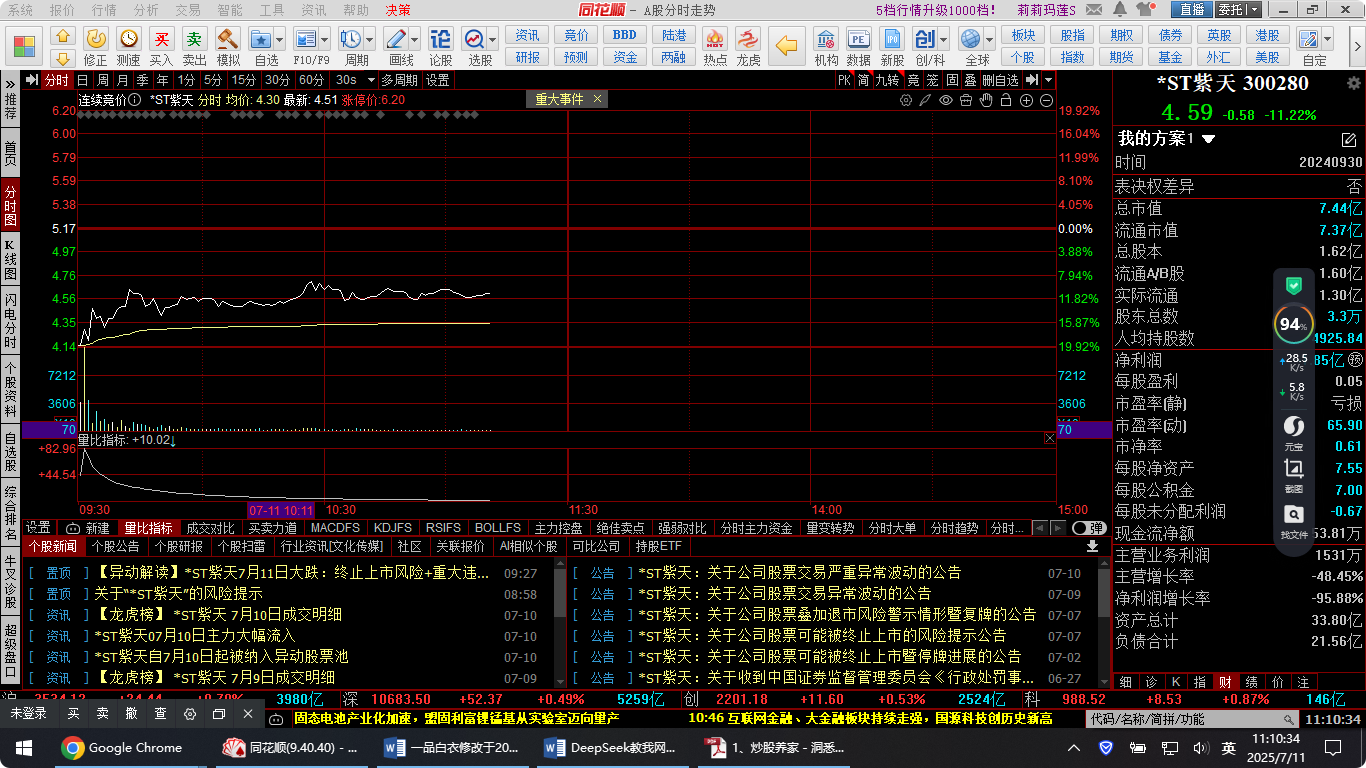This screenshot has width=1366, height=768.
Task: Toggle the eye visibility icon above chart
Action: coord(946,100)
